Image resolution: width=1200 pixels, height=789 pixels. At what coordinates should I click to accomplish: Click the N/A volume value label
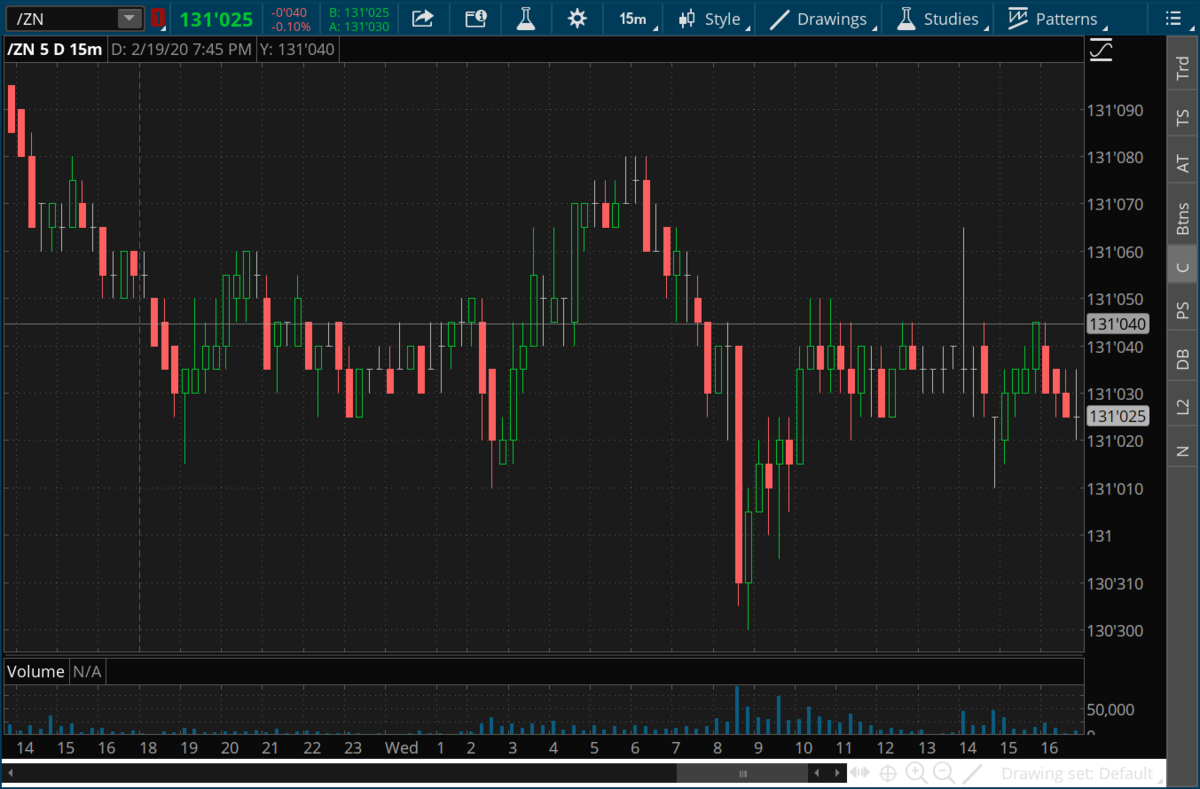88,672
